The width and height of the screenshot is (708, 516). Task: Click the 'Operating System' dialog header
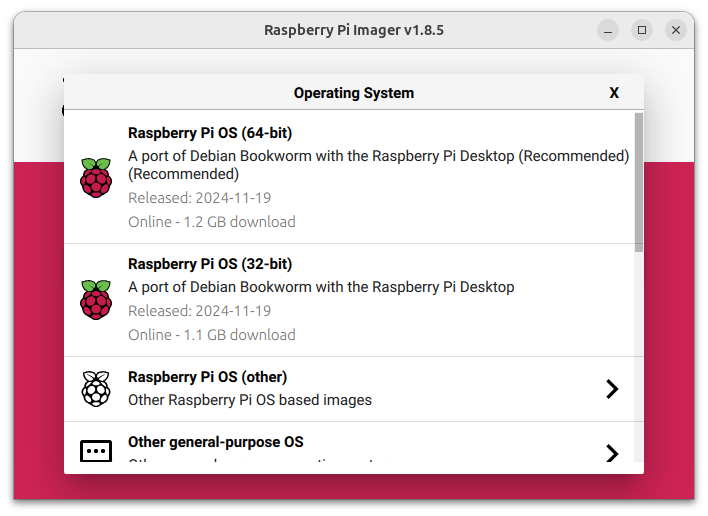(353, 93)
